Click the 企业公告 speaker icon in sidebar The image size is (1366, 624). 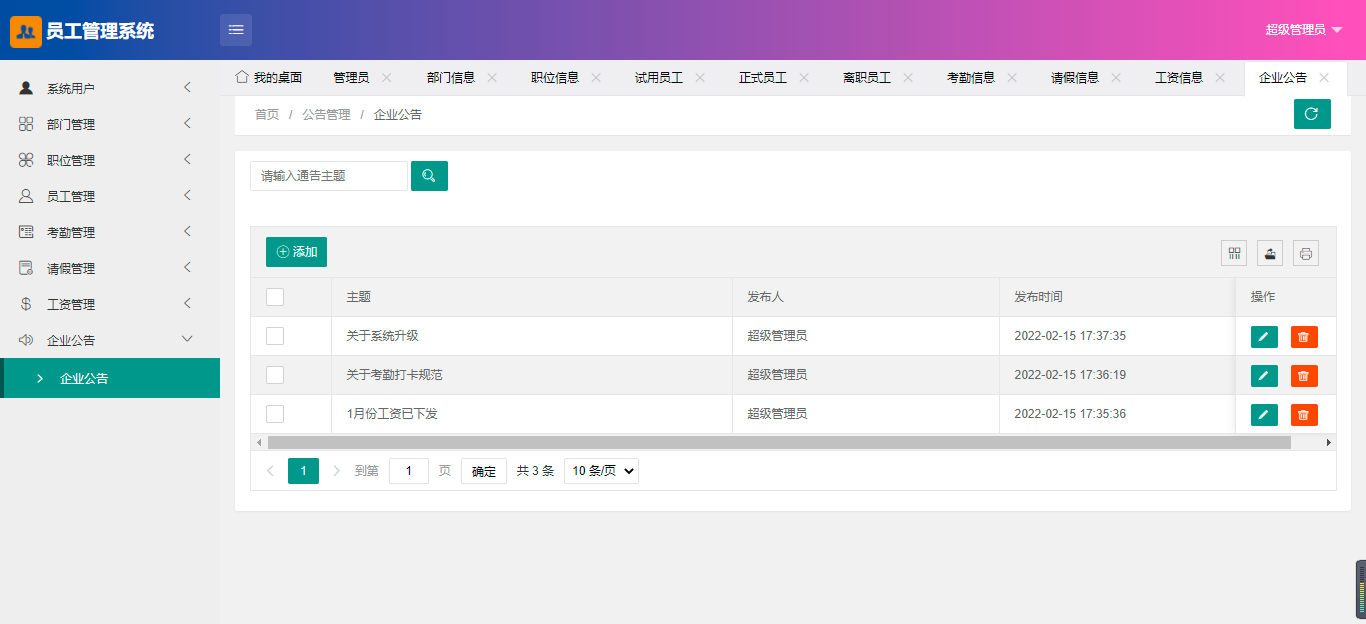[x=26, y=340]
